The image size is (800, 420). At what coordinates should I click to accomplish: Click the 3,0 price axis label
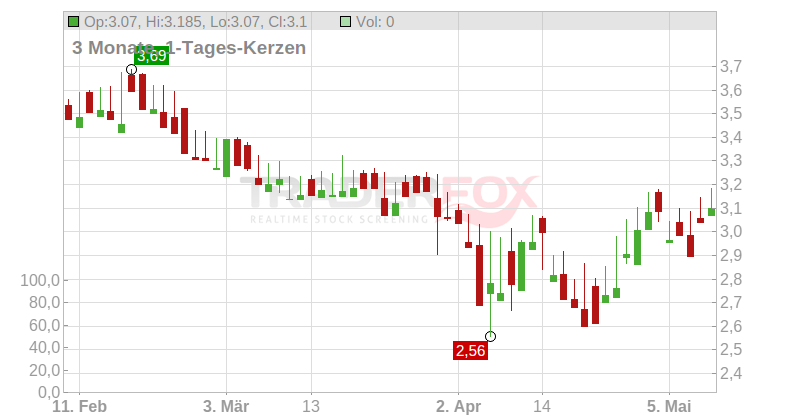pos(731,231)
